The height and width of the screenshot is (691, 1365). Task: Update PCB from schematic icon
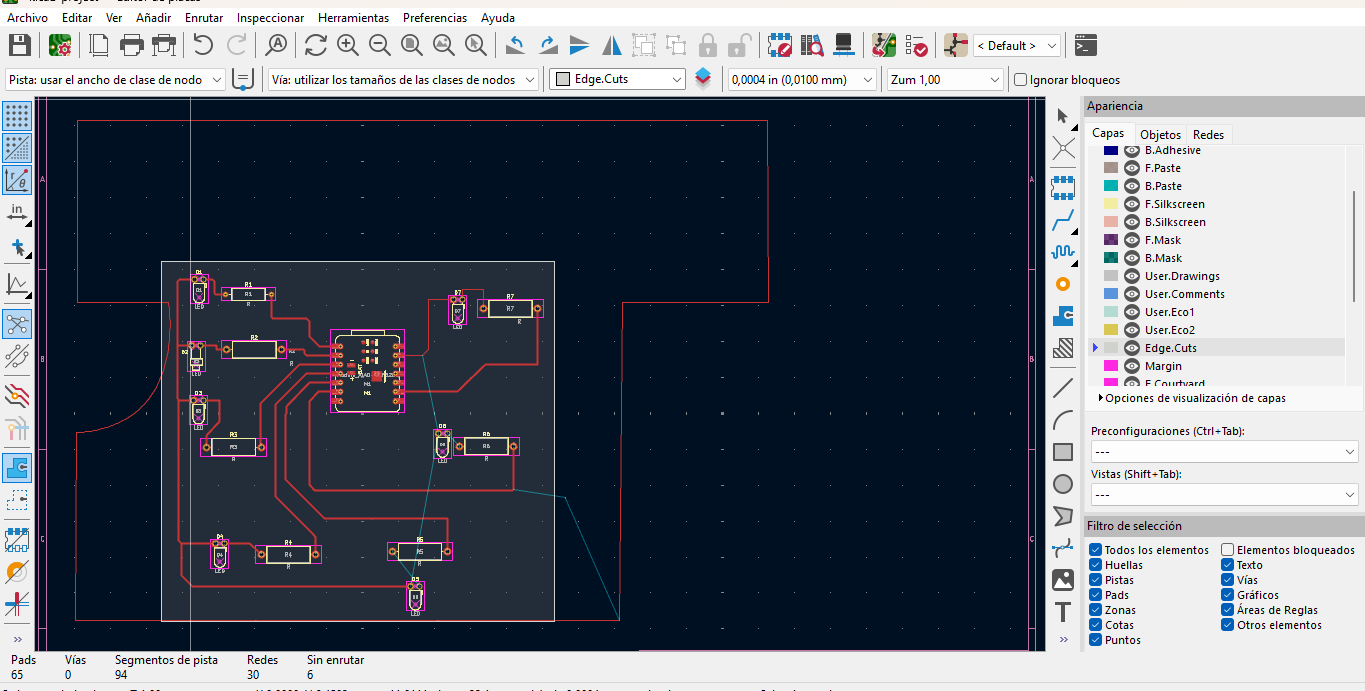click(x=884, y=45)
